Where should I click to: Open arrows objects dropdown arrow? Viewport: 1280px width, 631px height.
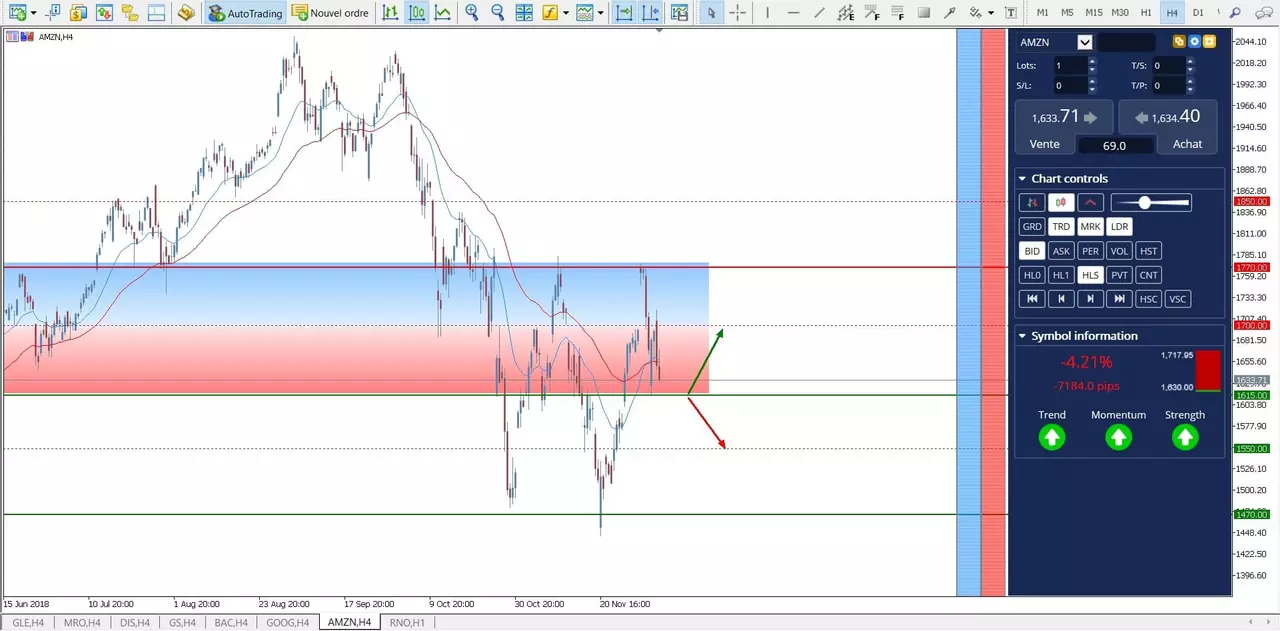pyautogui.click(x=991, y=13)
